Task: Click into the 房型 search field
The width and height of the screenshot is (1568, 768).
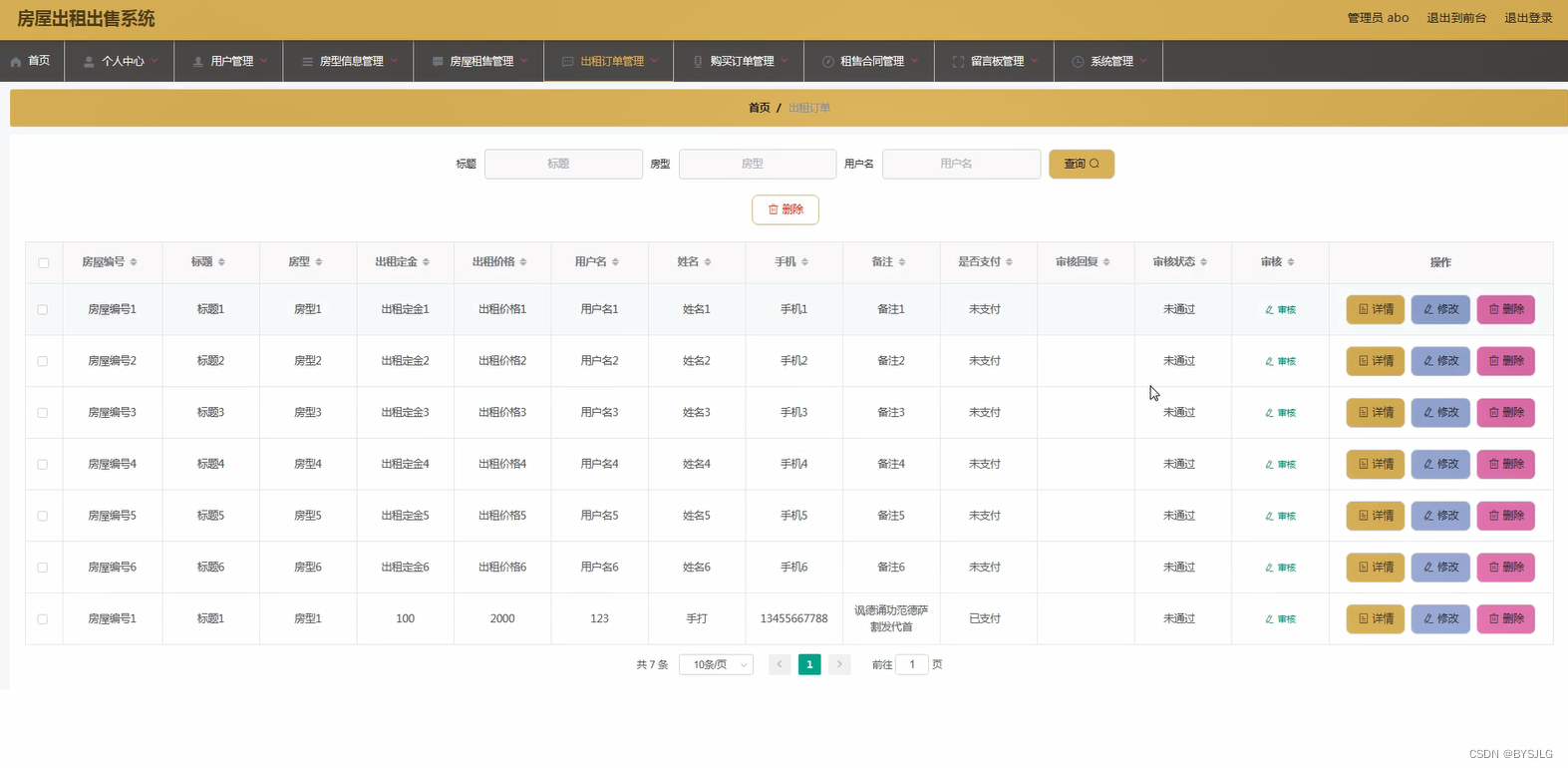Action: (x=758, y=164)
